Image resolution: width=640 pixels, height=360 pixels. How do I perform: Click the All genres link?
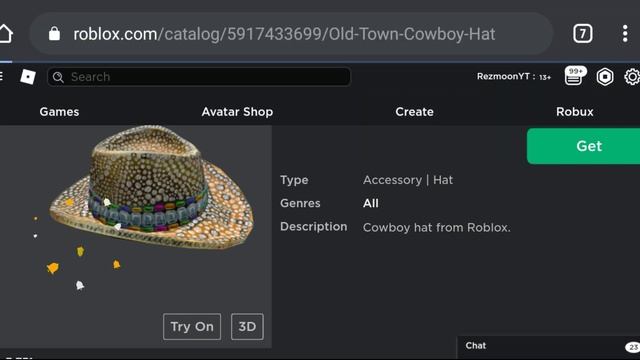(371, 203)
